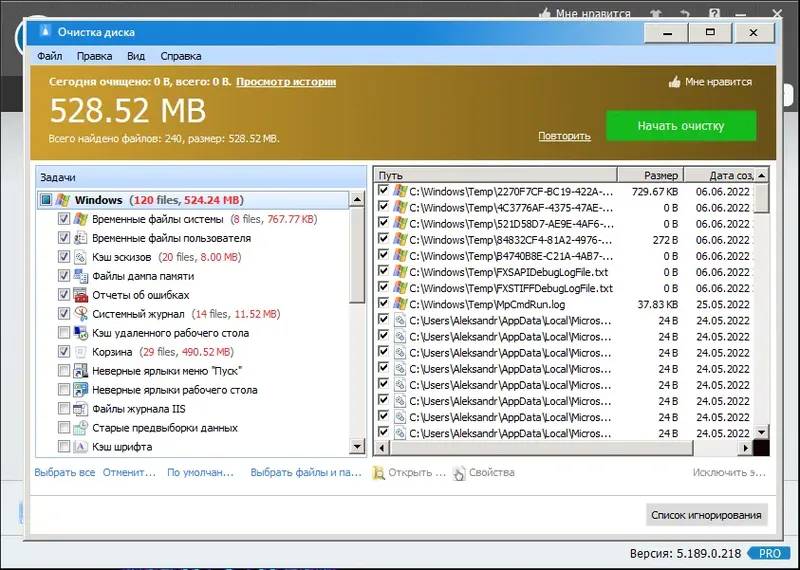Click the help question icon in the background window
800x570 pixels.
coord(715,13)
